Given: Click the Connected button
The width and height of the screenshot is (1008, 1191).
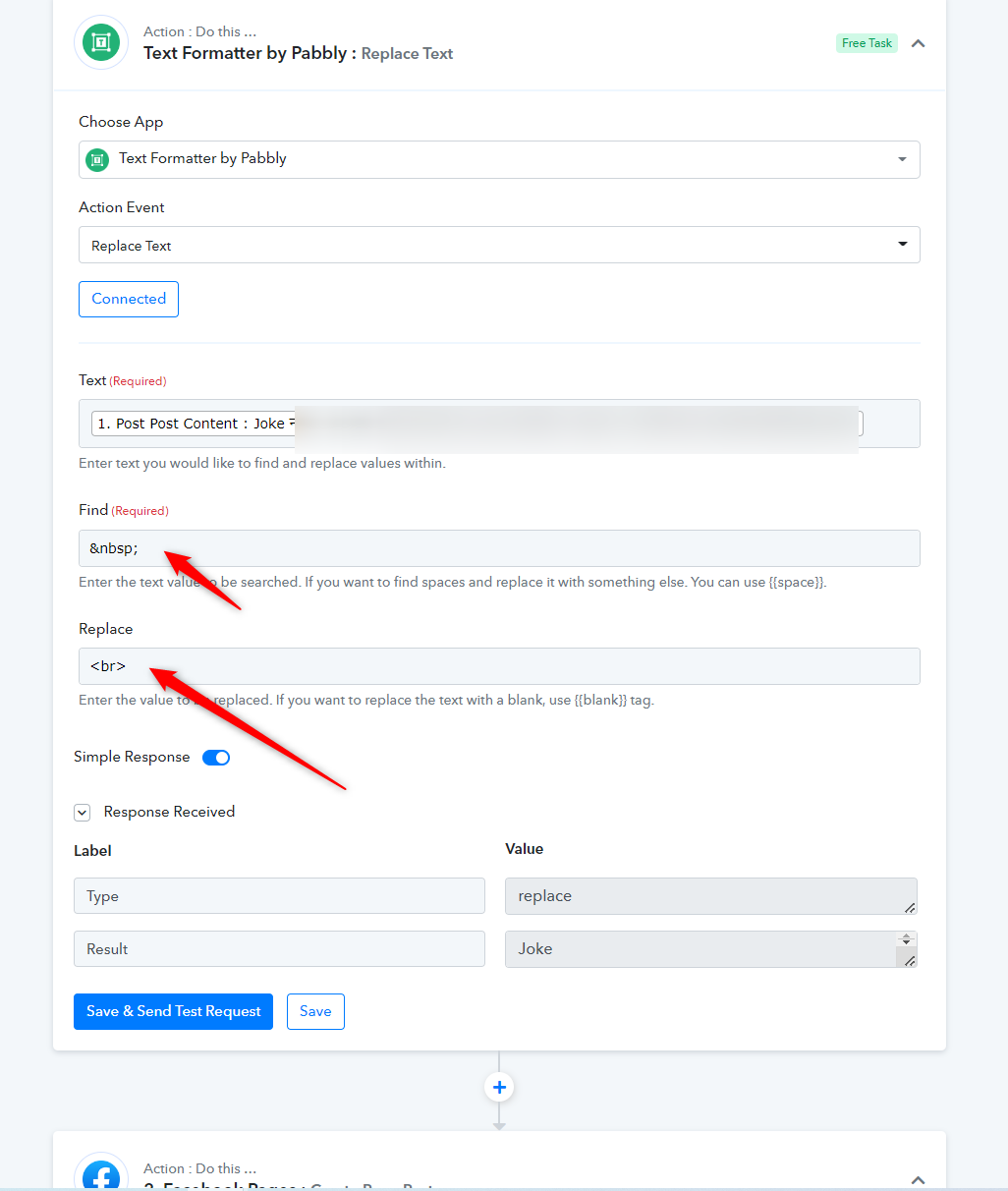Looking at the screenshot, I should 129,299.
